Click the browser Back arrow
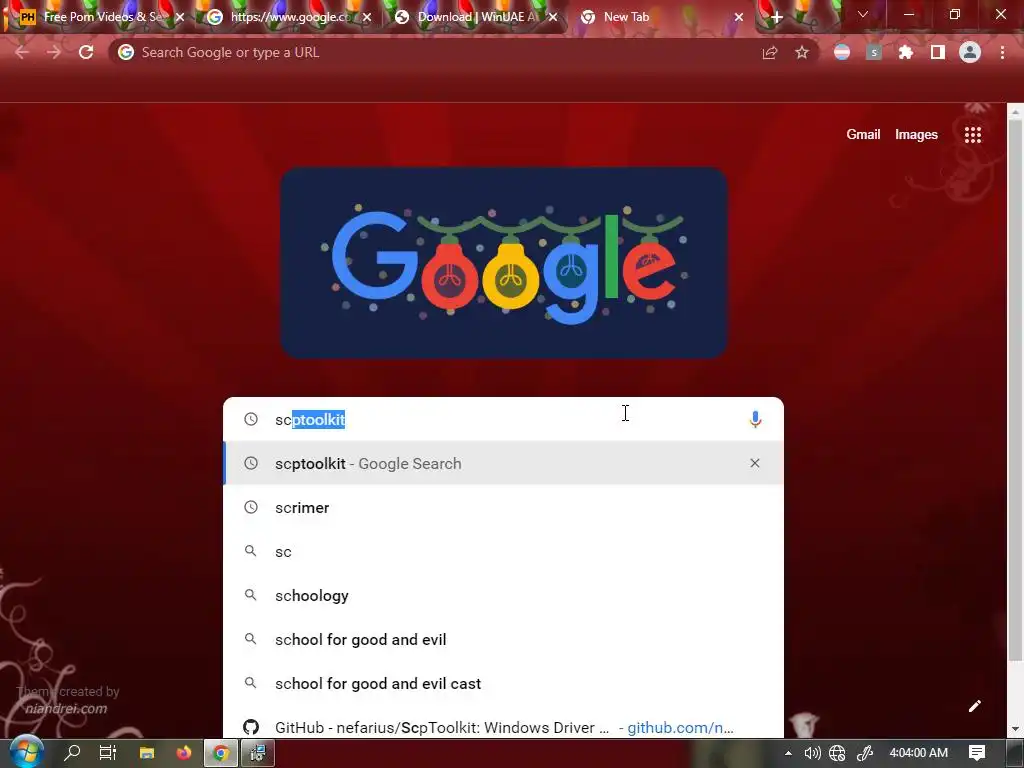Image resolution: width=1024 pixels, height=768 pixels. coord(22,52)
